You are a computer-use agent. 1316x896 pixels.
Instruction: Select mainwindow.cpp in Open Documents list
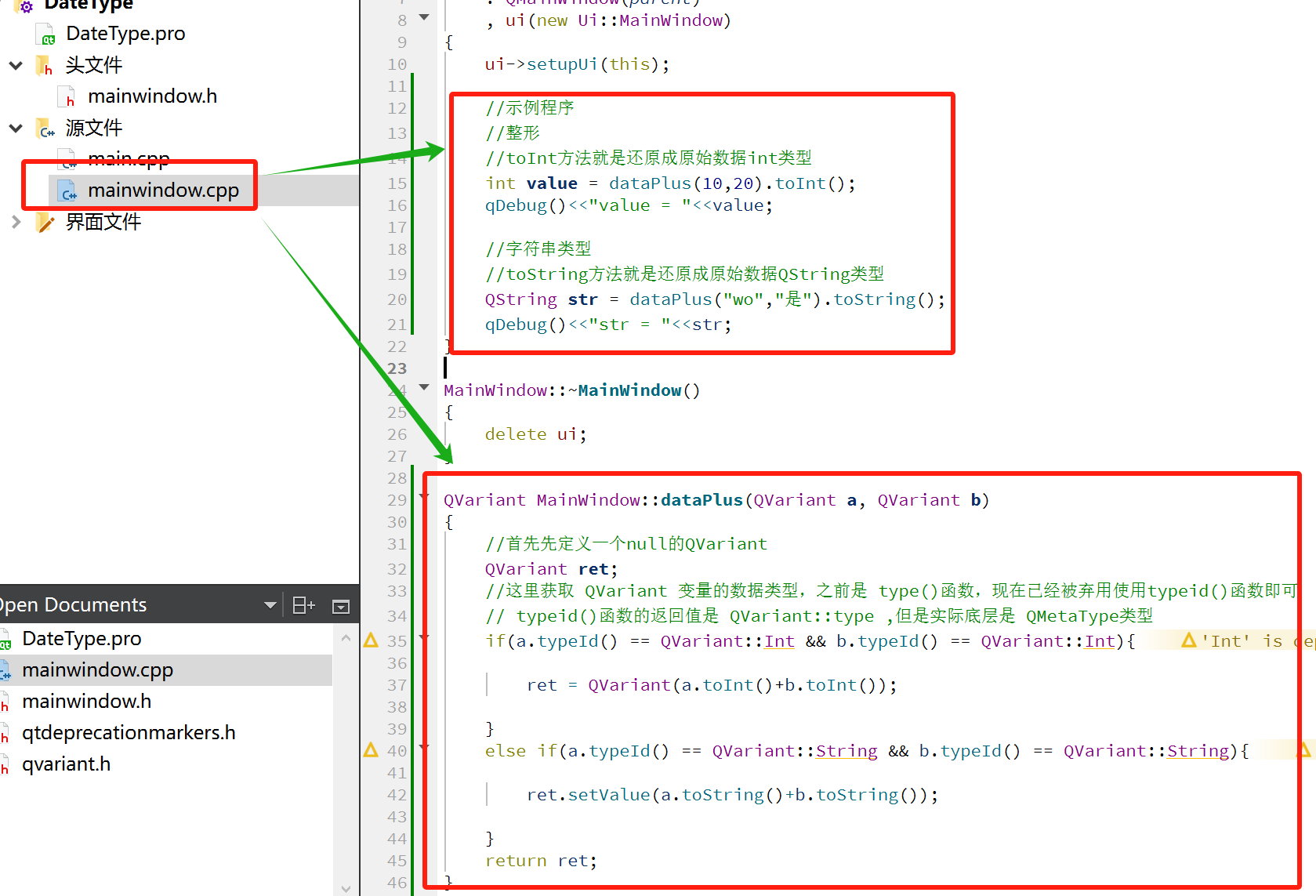click(x=97, y=670)
